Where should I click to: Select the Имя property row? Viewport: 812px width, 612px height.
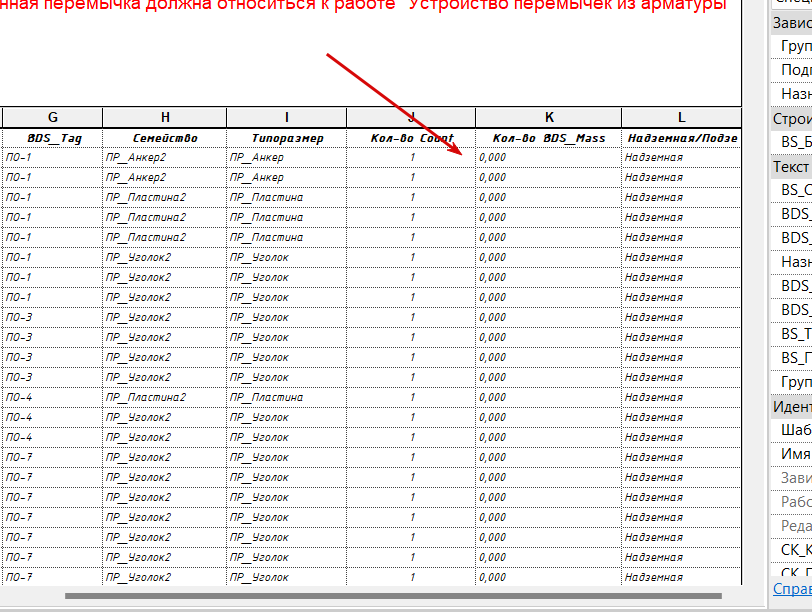click(791, 454)
